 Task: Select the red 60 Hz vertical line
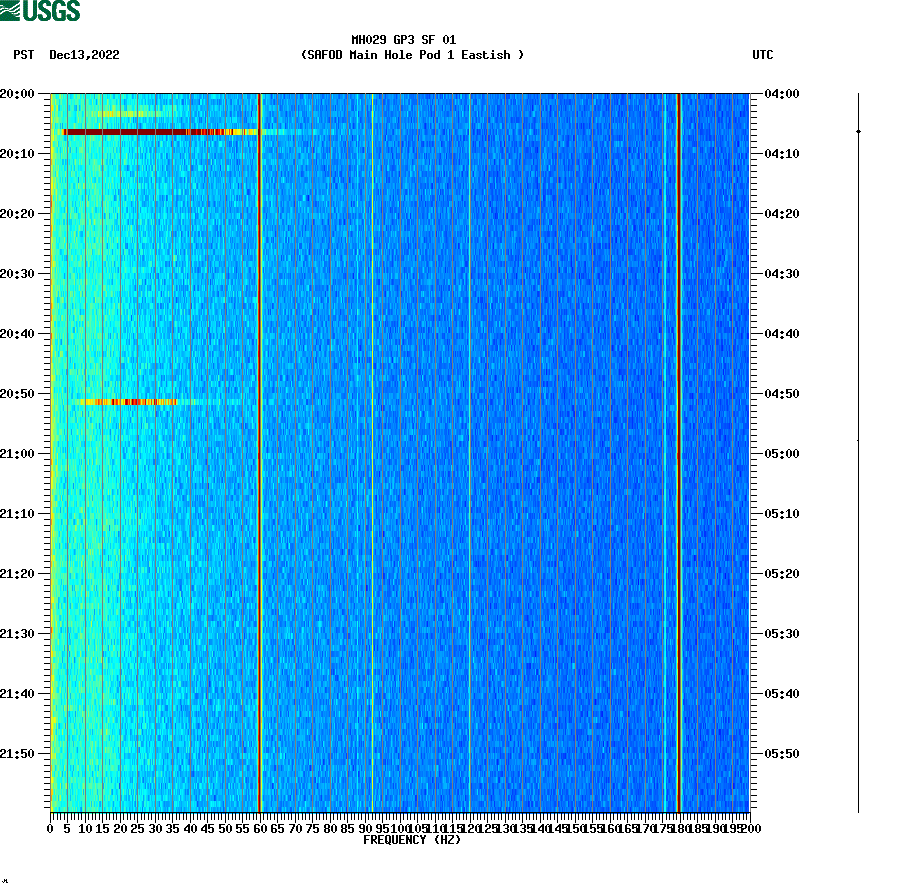[260, 450]
